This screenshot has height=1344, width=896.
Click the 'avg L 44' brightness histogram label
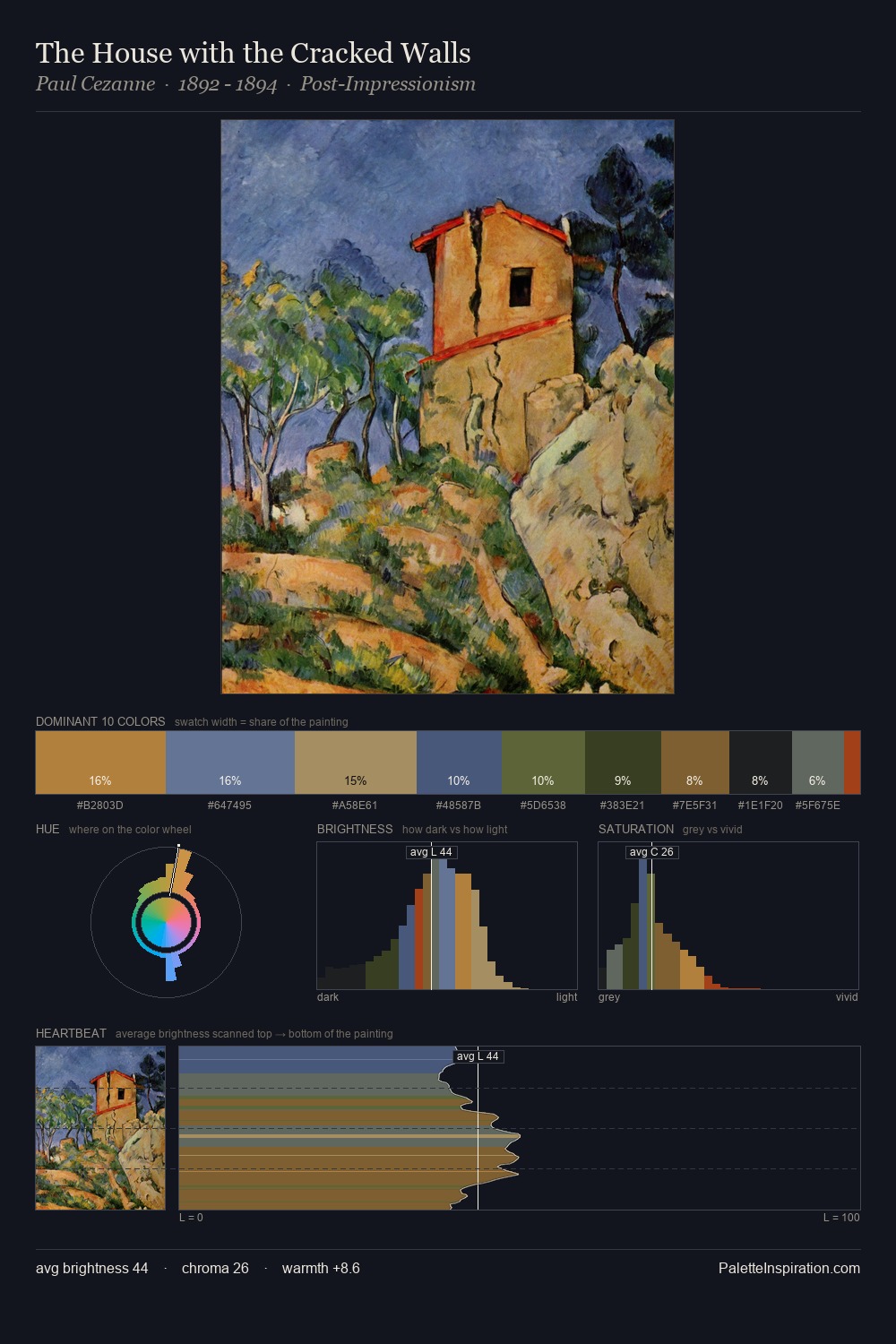point(432,852)
